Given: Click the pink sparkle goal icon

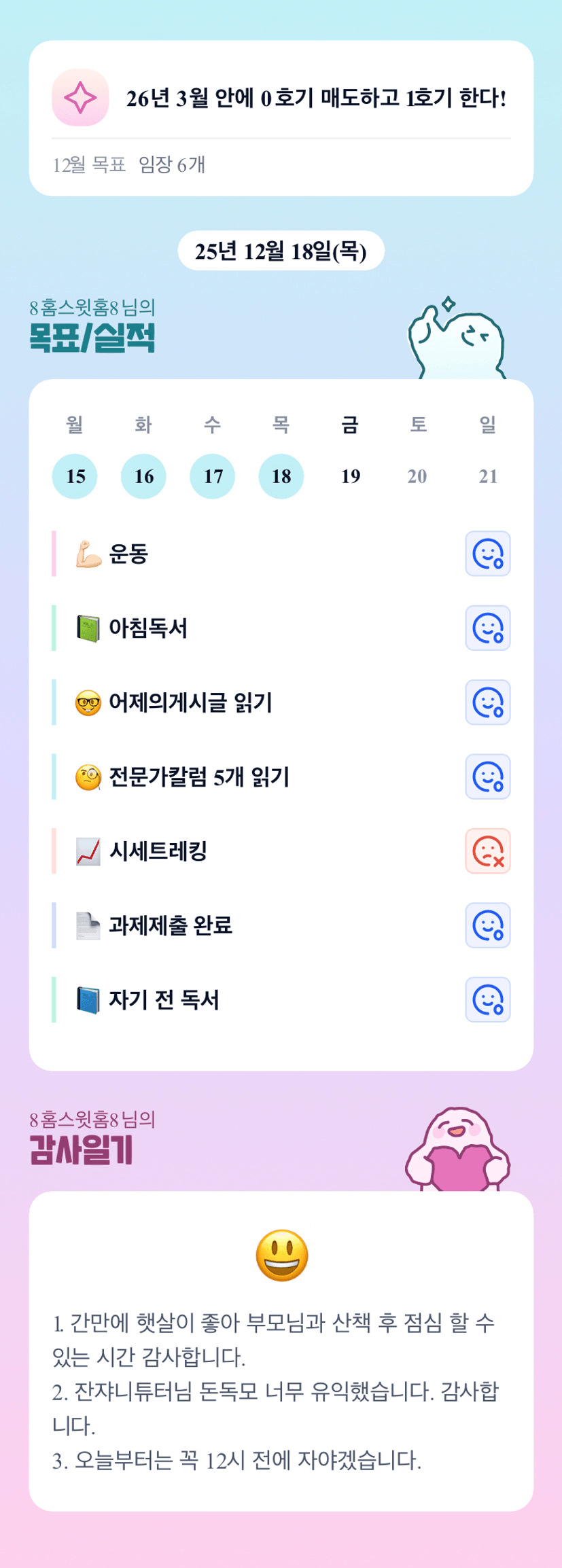Looking at the screenshot, I should pos(80,98).
